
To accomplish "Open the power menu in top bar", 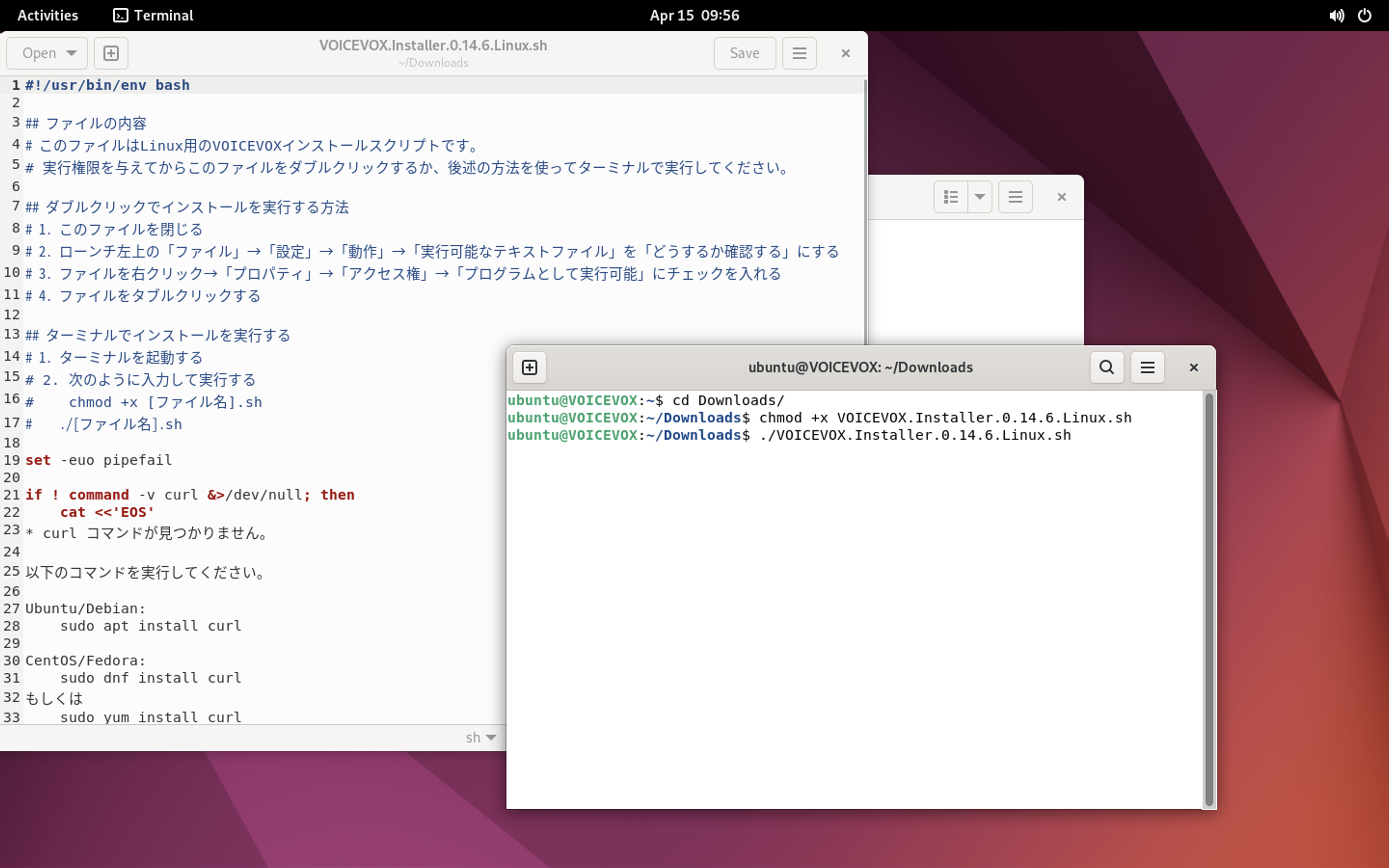I will pos(1365,15).
